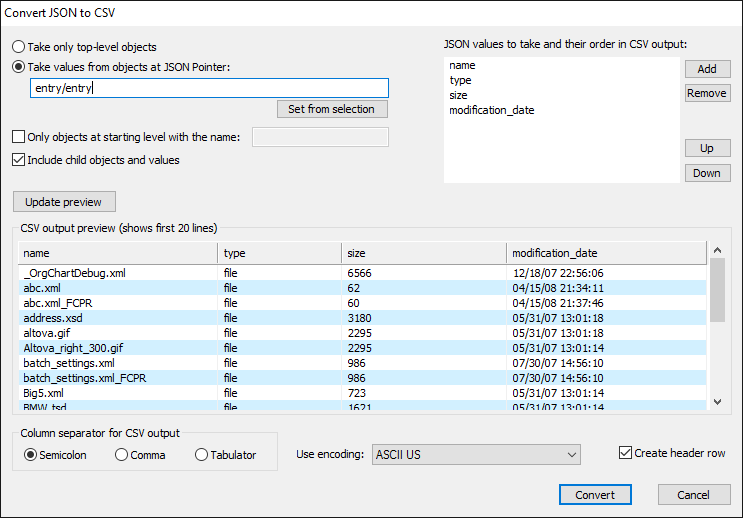Click size value 3180

pos(359,318)
